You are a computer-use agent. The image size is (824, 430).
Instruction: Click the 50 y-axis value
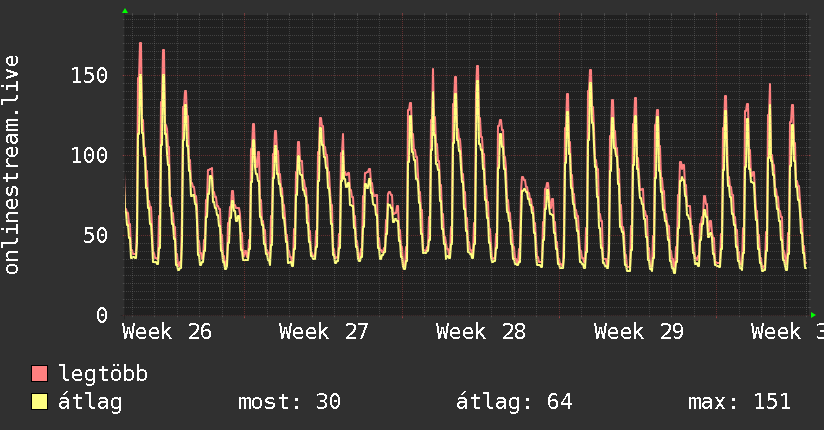tap(96, 236)
